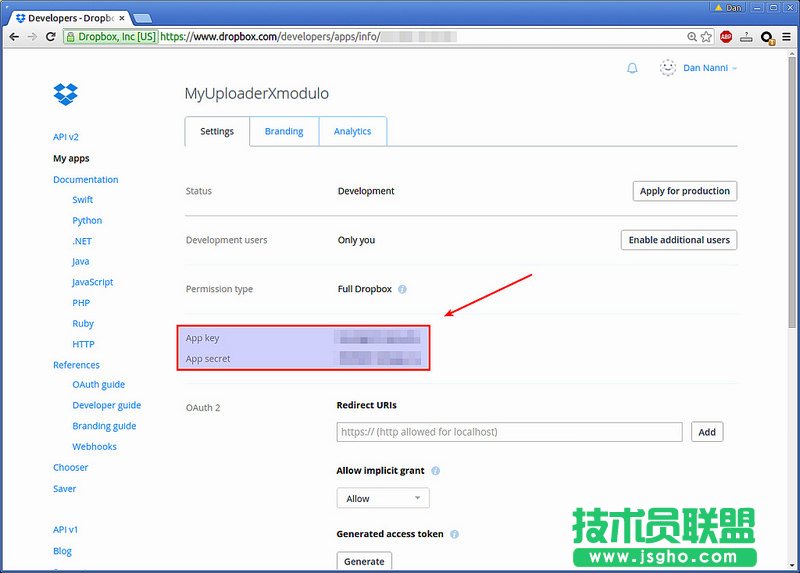Switch to the Analytics tab

click(x=352, y=131)
